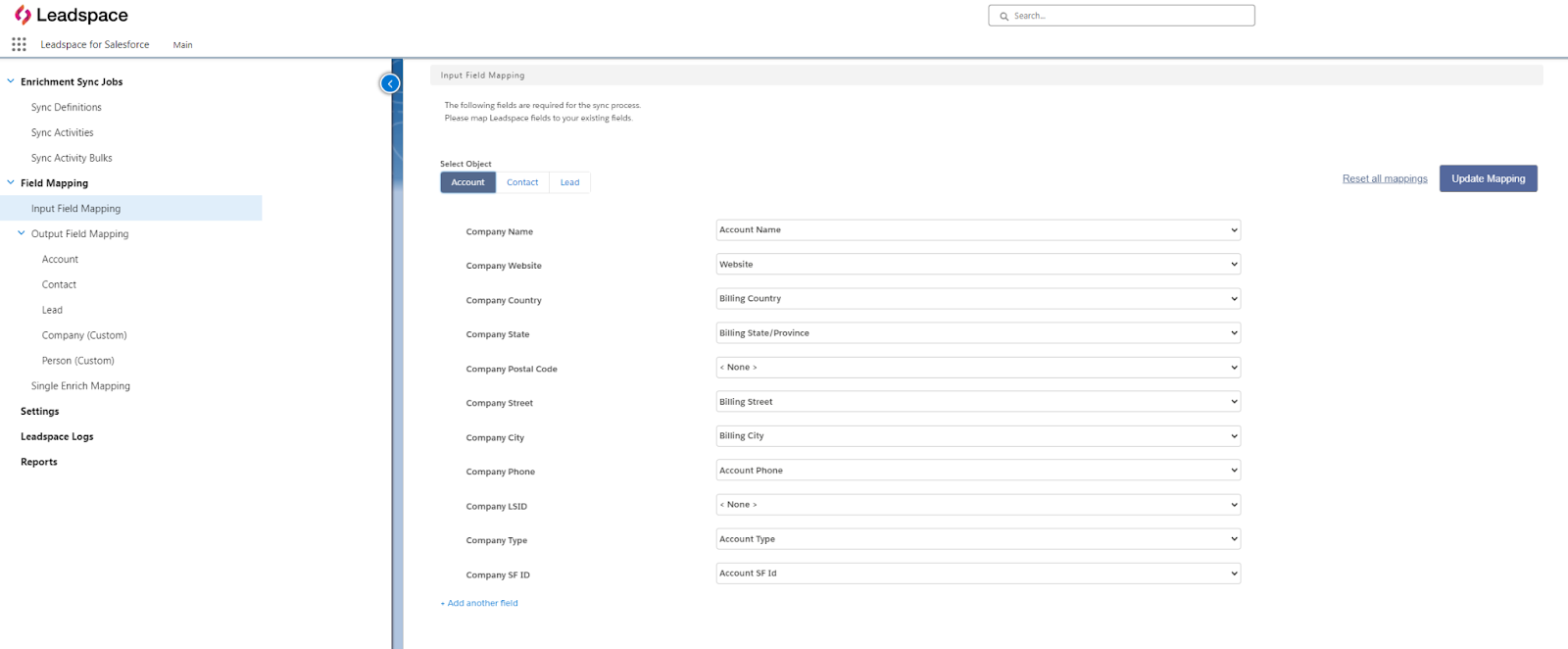Open Reports in the sidebar
Image resolution: width=1568 pixels, height=649 pixels.
(39, 462)
